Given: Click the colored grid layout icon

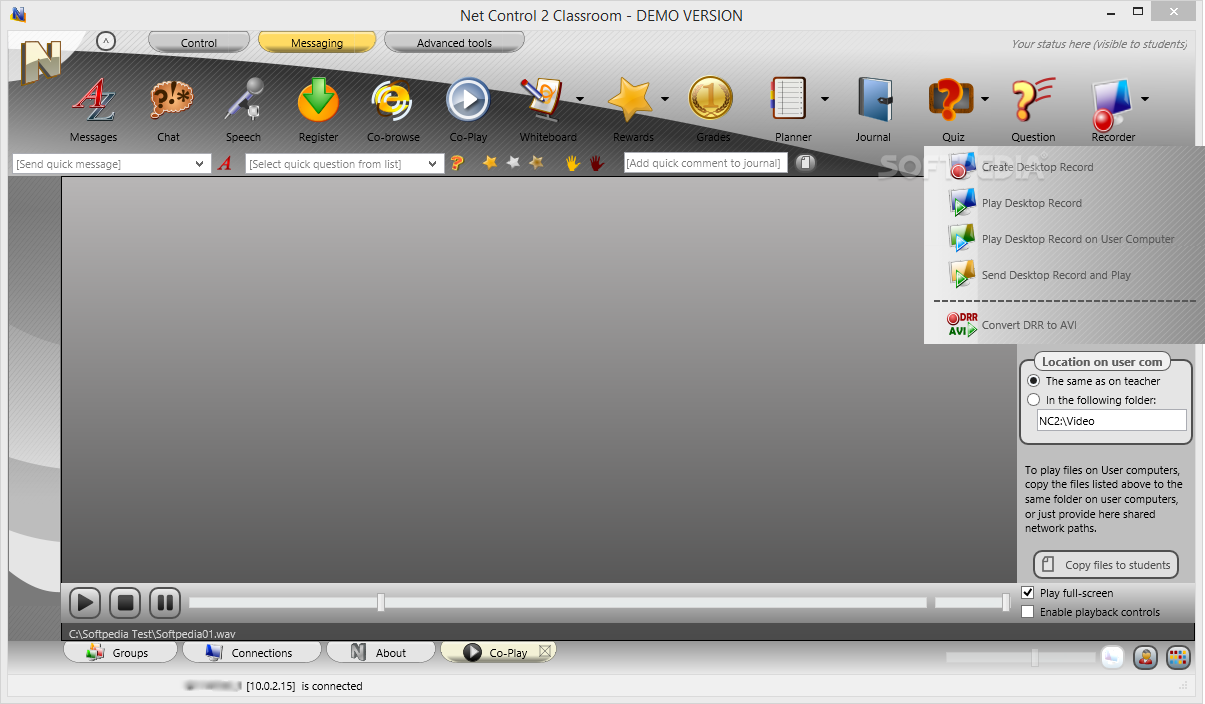Looking at the screenshot, I should pyautogui.click(x=1179, y=657).
